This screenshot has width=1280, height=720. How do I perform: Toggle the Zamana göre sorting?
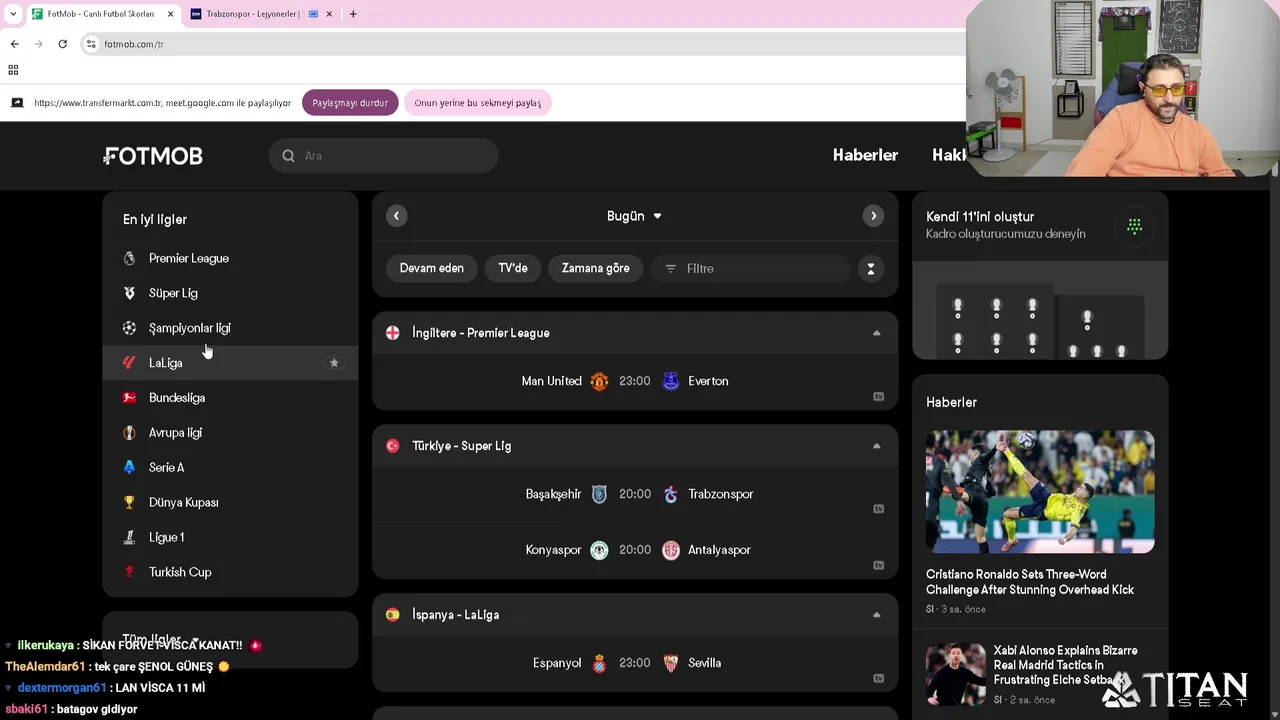coord(596,268)
